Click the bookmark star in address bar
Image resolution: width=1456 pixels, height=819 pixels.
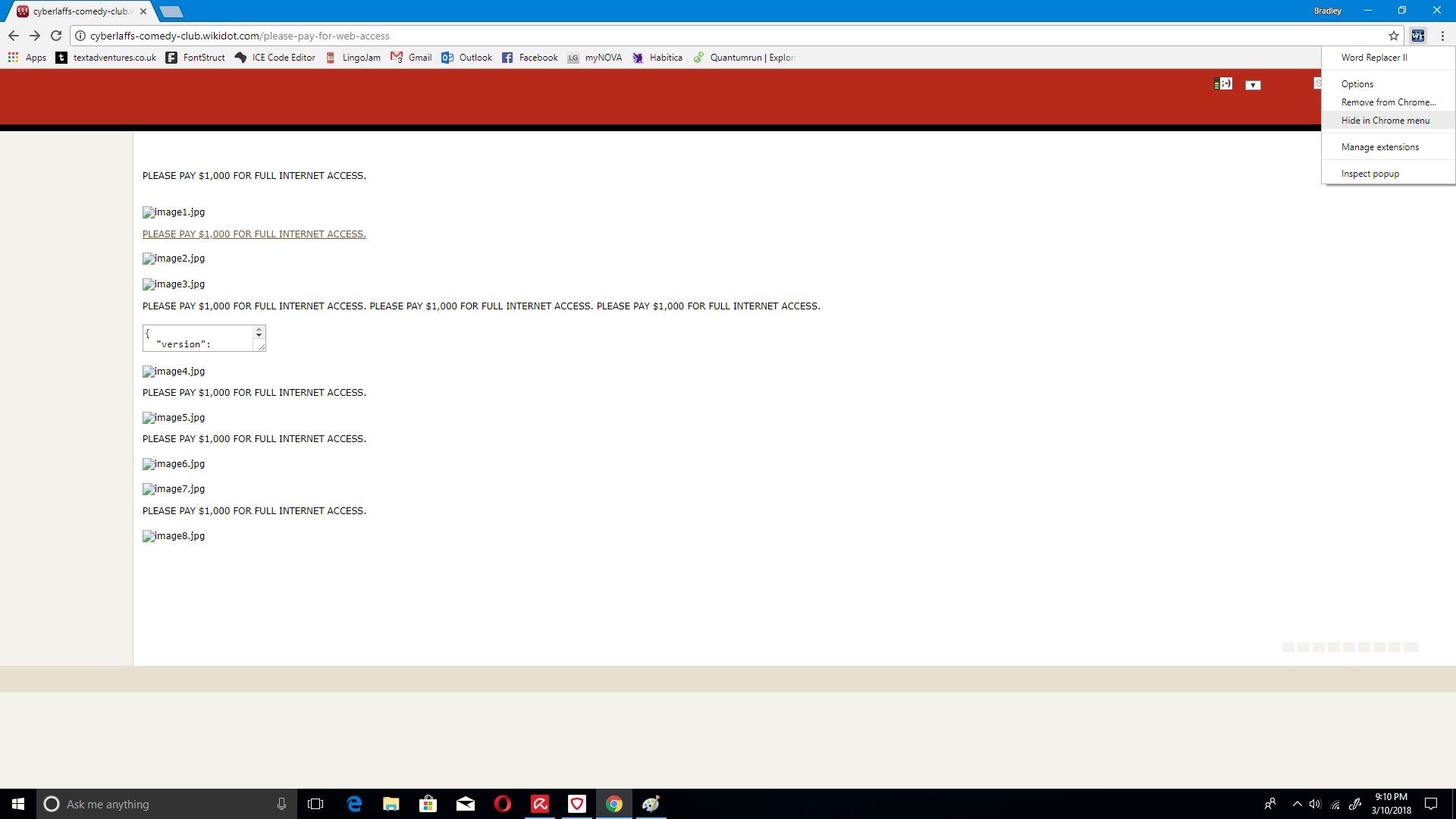tap(1394, 36)
